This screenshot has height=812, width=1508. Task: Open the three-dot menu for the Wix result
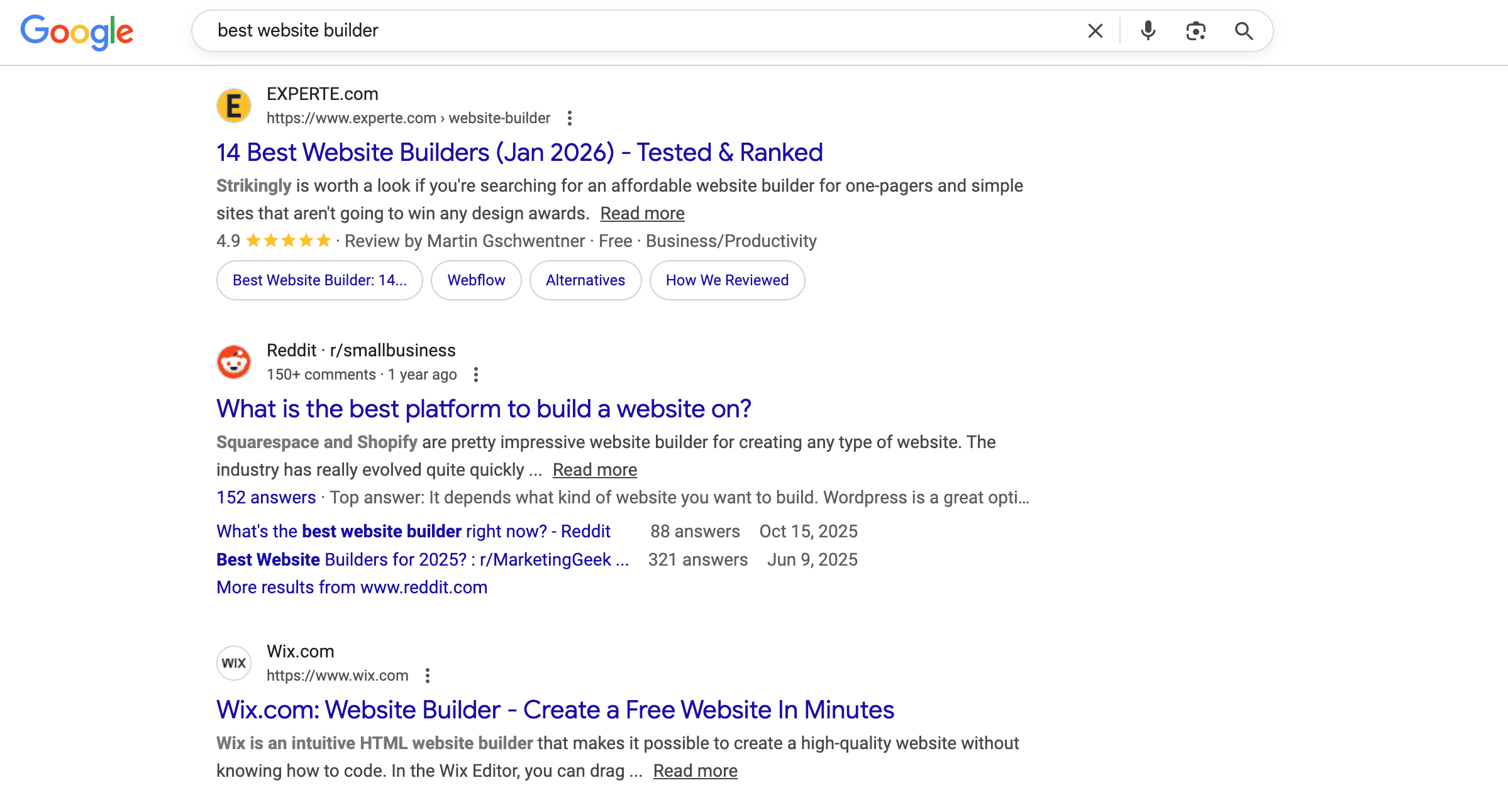[x=428, y=675]
